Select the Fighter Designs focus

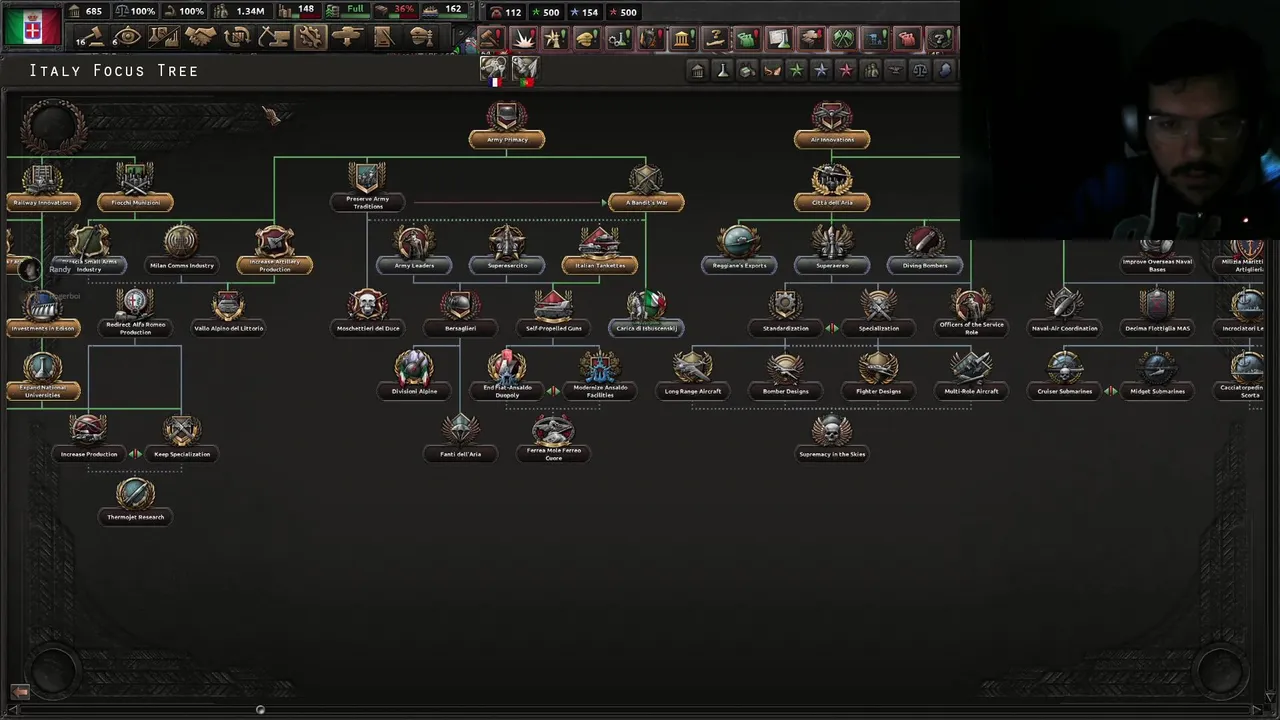click(878, 376)
